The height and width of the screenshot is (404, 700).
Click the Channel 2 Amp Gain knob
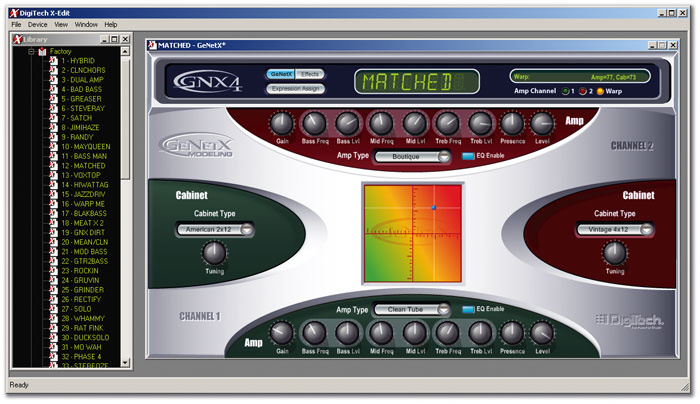tap(282, 124)
